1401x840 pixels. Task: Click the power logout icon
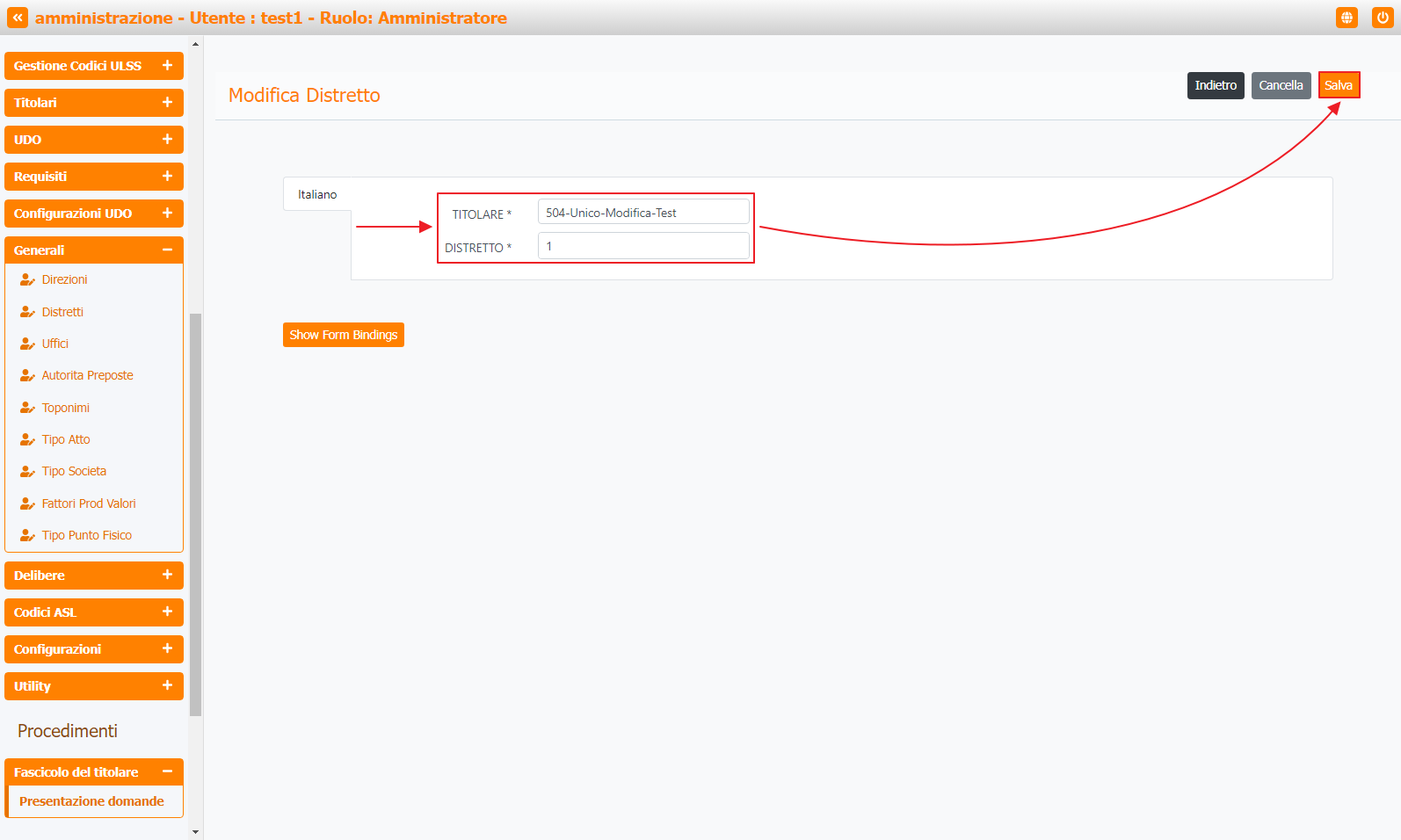(1383, 18)
